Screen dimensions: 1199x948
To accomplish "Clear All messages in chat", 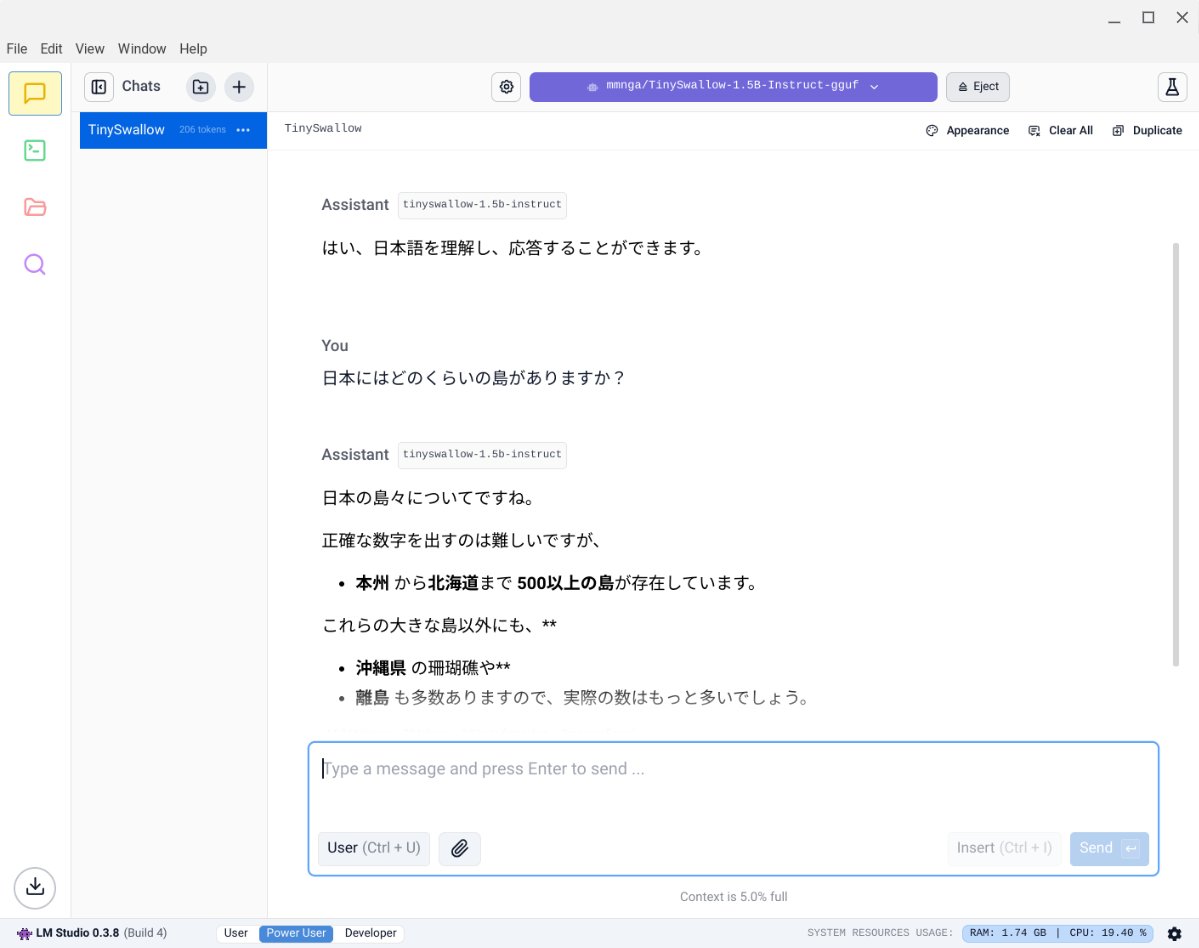I will [x=1060, y=131].
